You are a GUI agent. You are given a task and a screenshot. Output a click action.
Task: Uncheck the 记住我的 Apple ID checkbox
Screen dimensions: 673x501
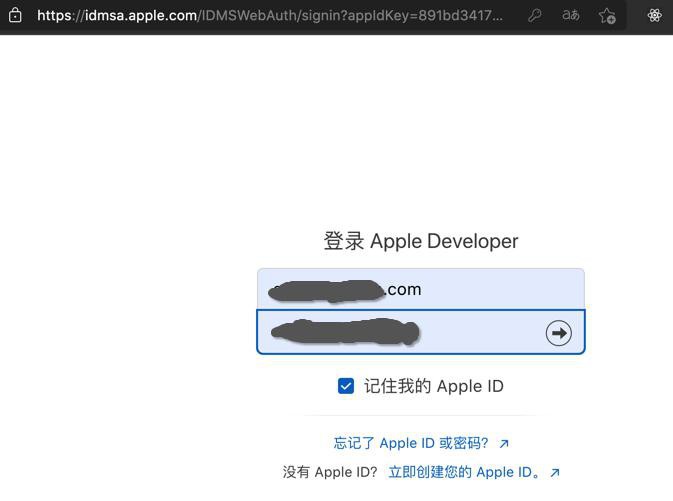(346, 386)
